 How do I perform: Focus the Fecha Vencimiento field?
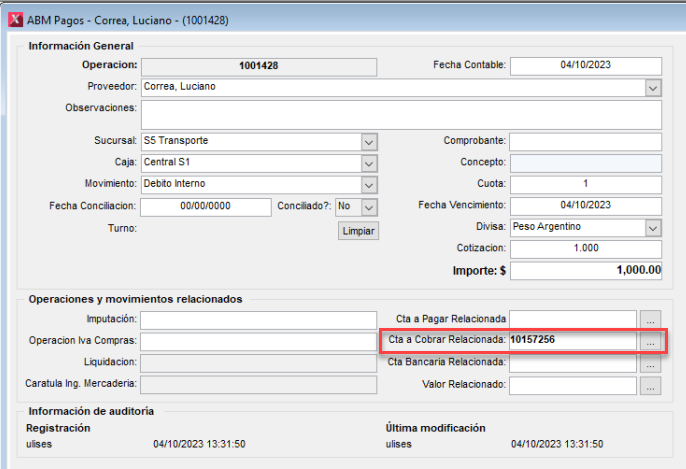tap(585, 206)
